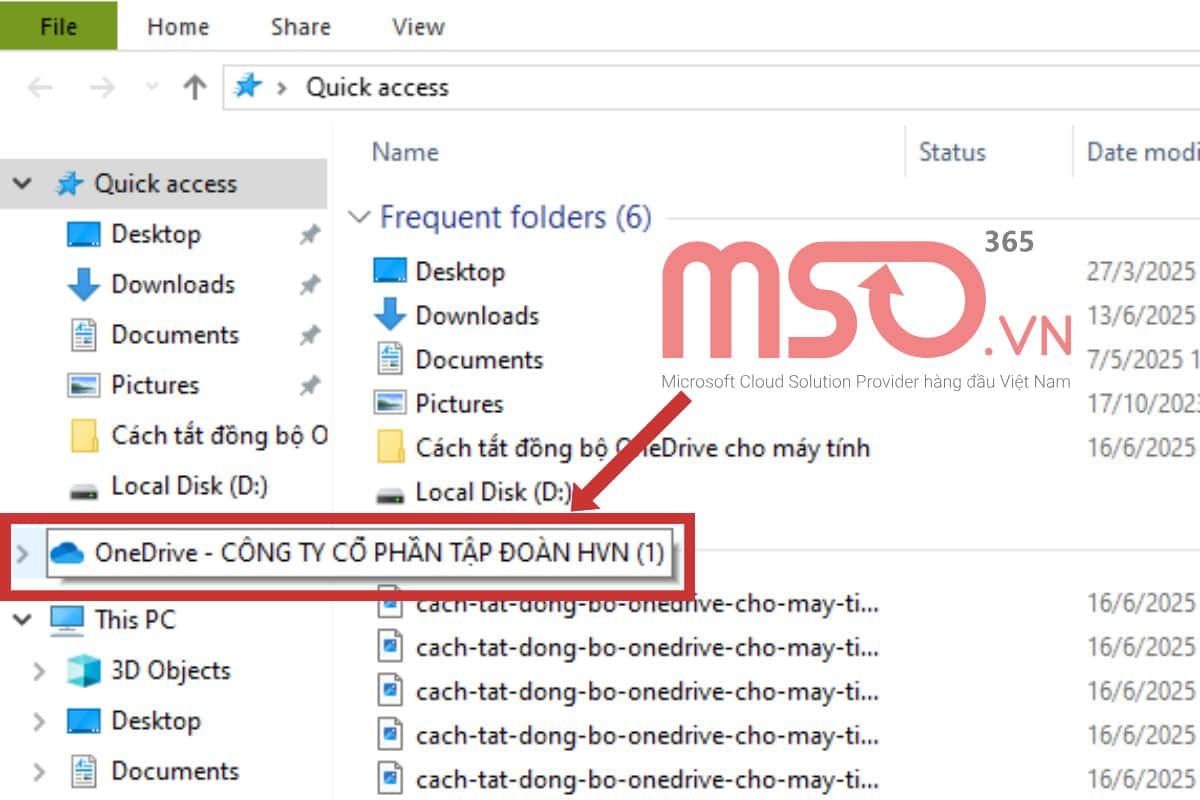The image size is (1200, 800).
Task: Click the 7/5/2025 date for Documents
Action: pyautogui.click(x=1142, y=360)
